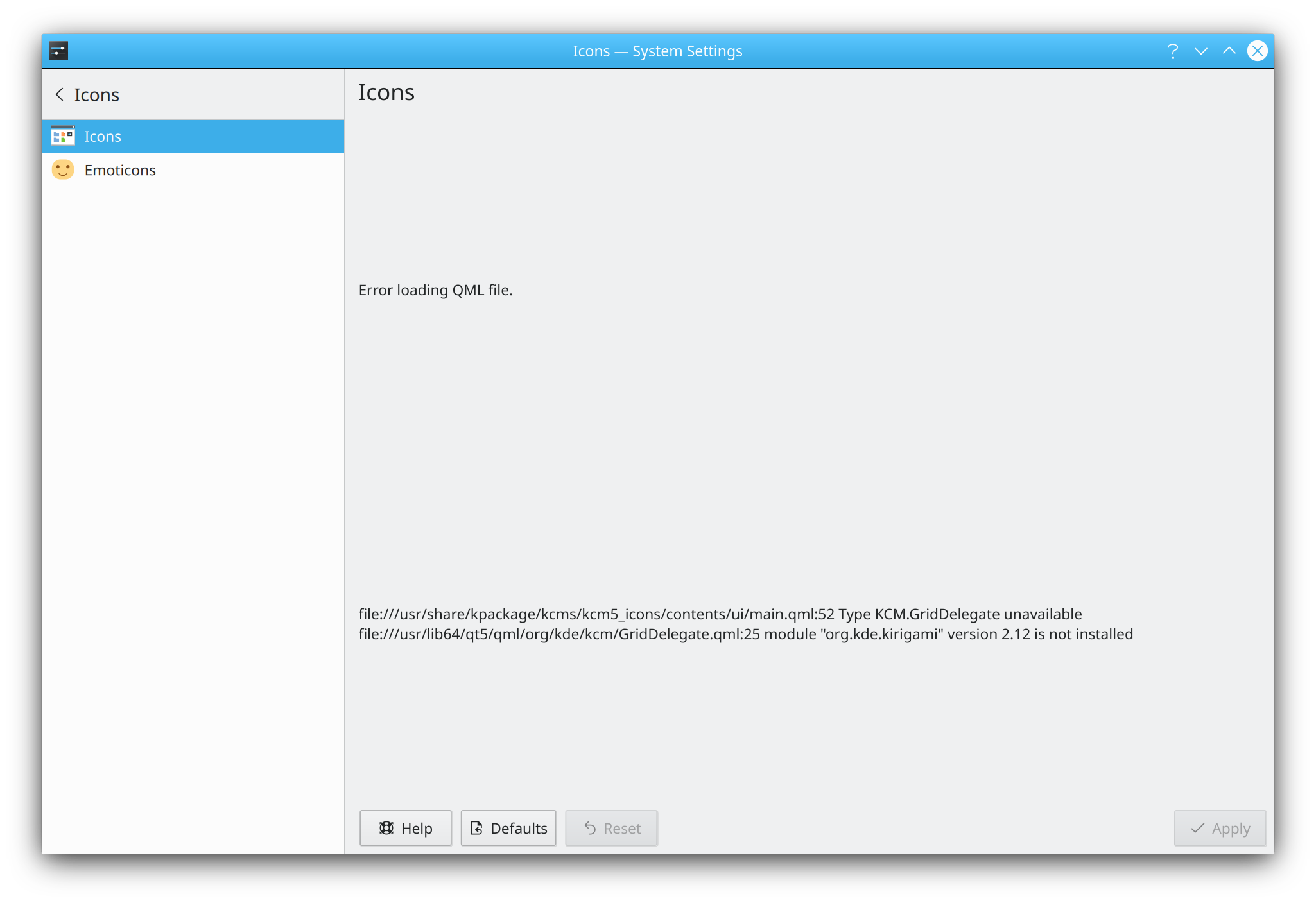Open the Emoticons settings page
This screenshot has width=1316, height=903.
(x=120, y=169)
